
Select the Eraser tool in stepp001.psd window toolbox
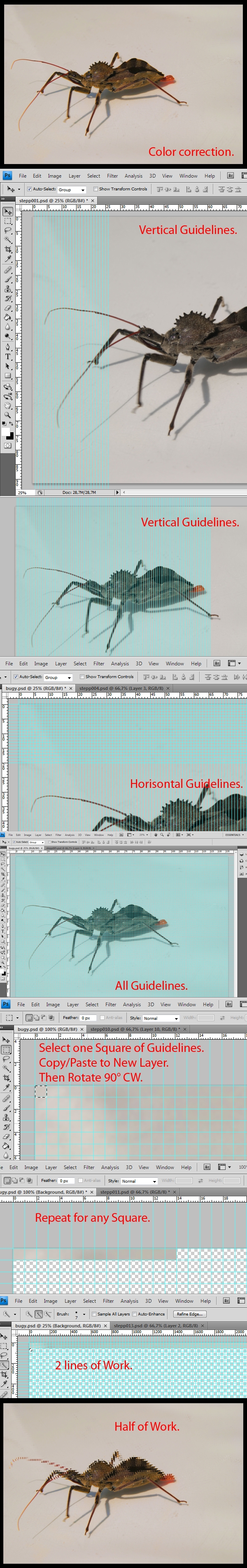pos(7,308)
